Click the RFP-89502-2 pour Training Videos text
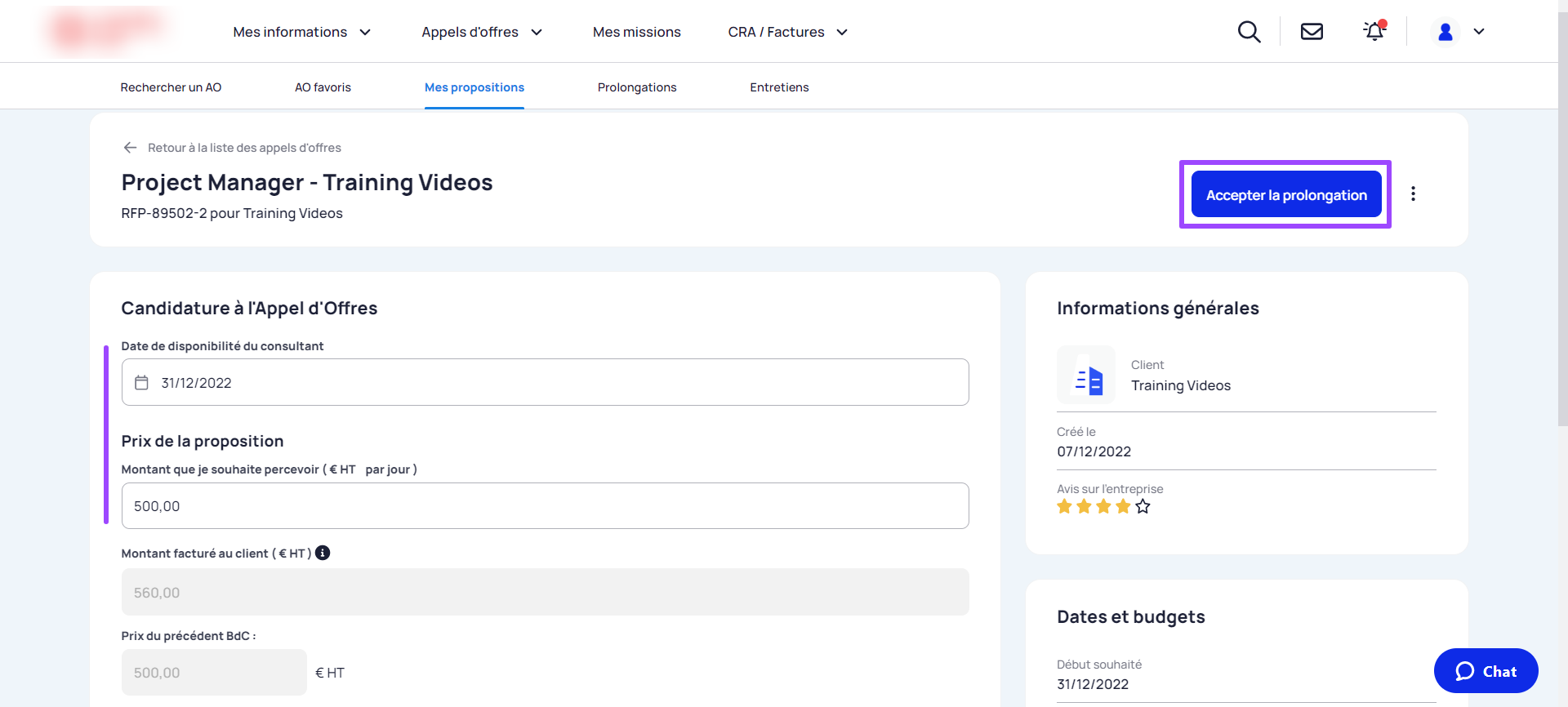The image size is (1568, 707). click(x=232, y=213)
